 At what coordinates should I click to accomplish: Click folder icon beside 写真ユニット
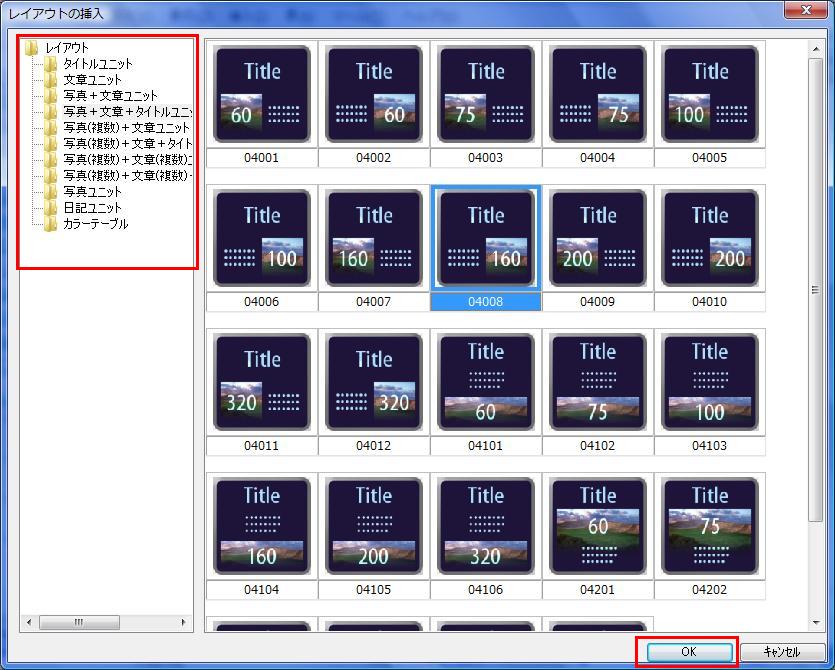[x=51, y=192]
